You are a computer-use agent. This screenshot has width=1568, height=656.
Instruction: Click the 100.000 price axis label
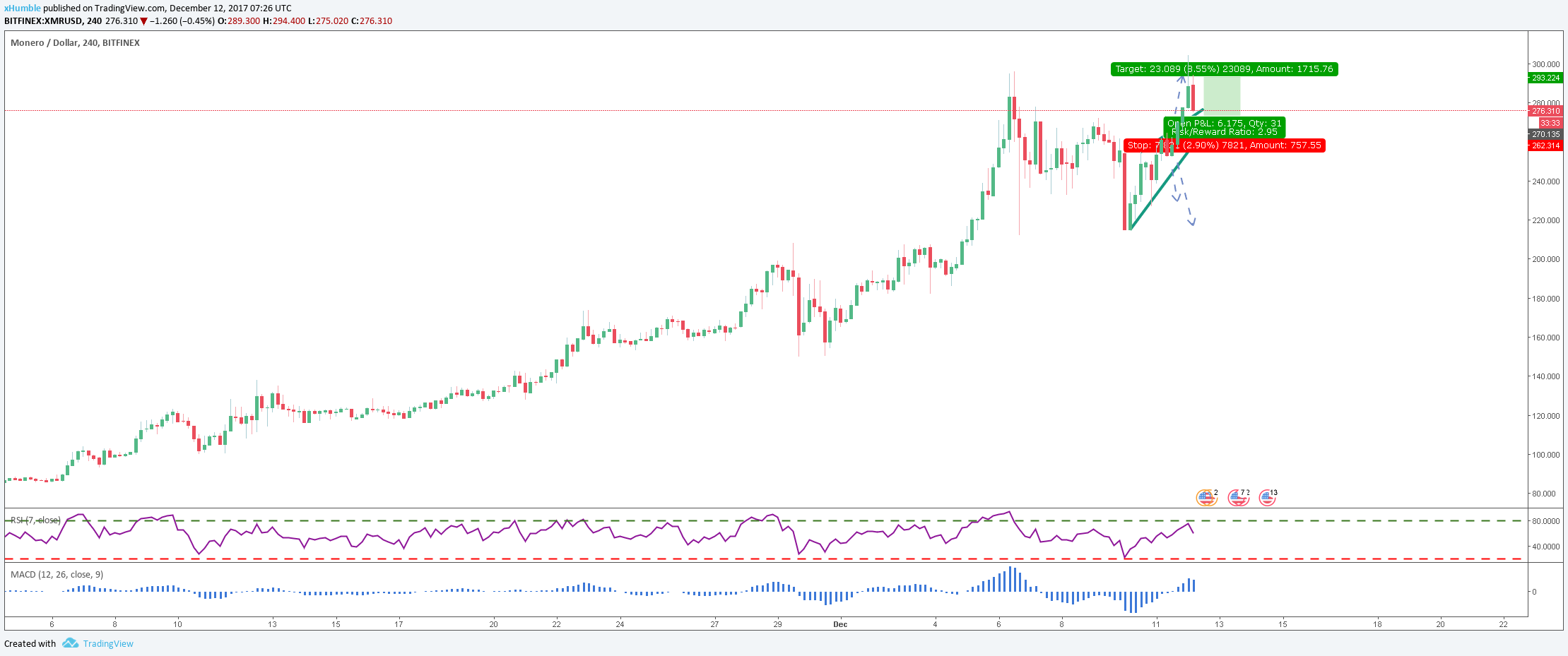[x=1545, y=455]
